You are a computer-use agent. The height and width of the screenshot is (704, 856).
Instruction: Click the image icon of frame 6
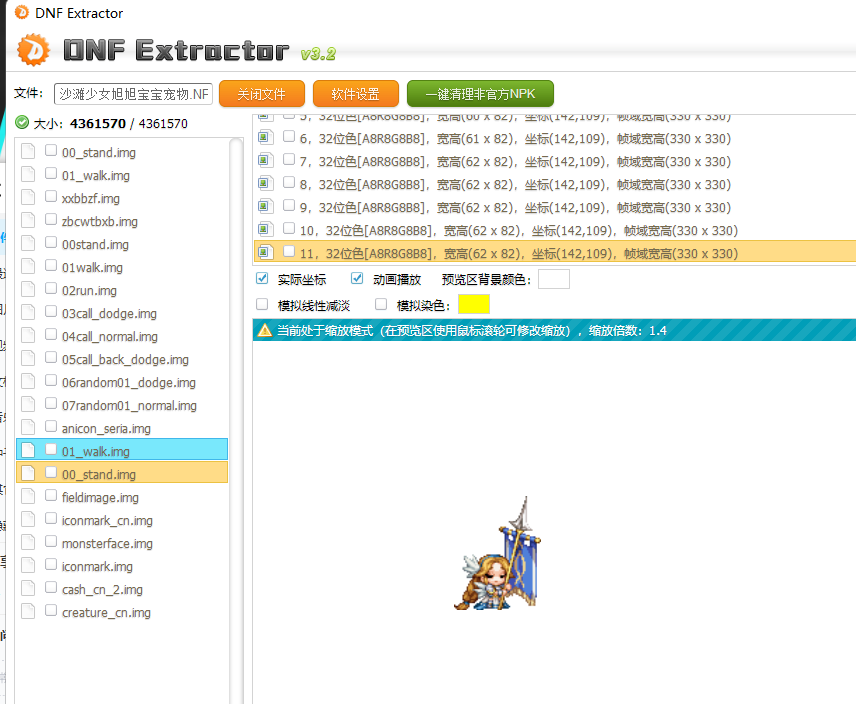tap(265, 138)
